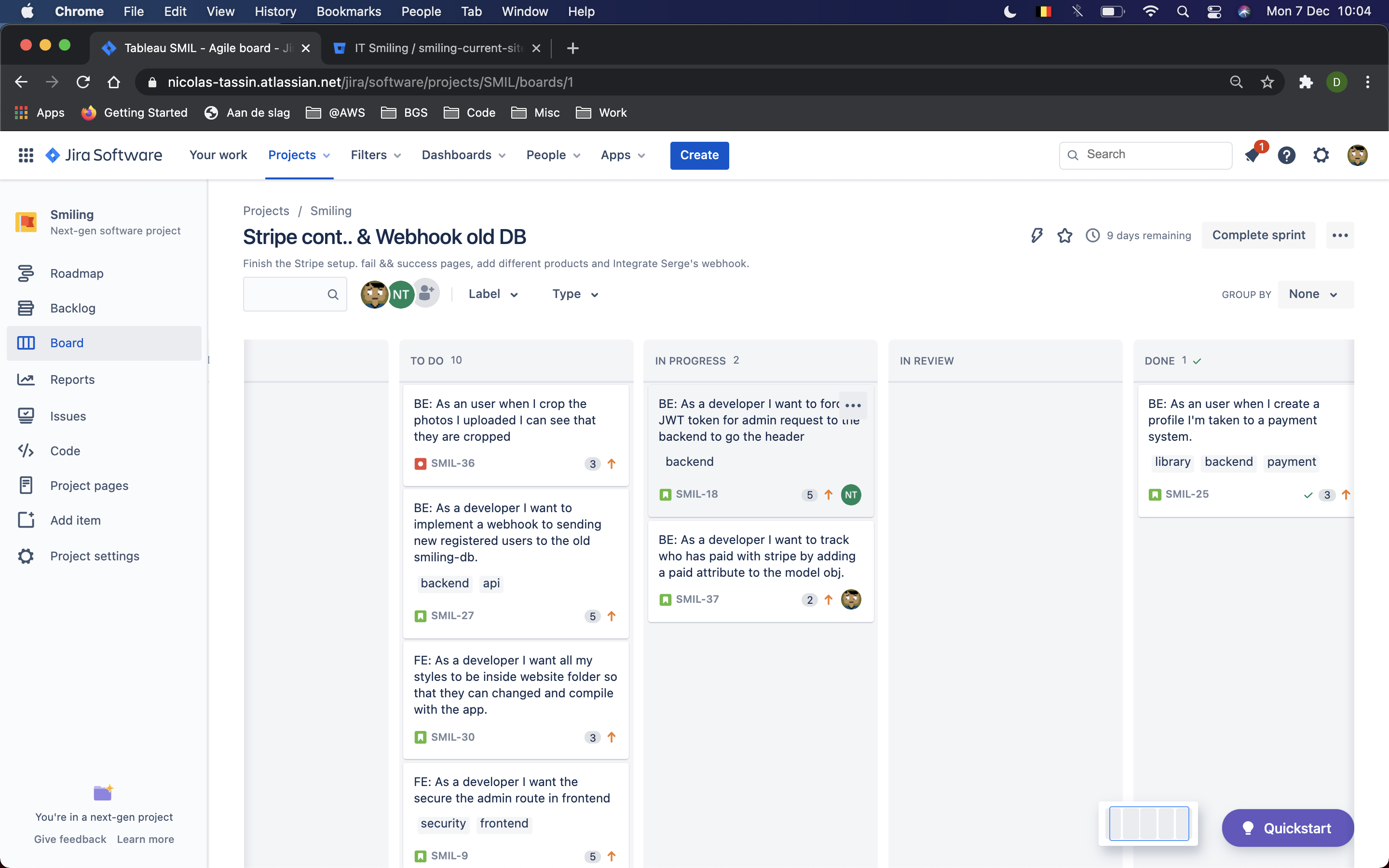Open the Projects navigation menu

[299, 155]
